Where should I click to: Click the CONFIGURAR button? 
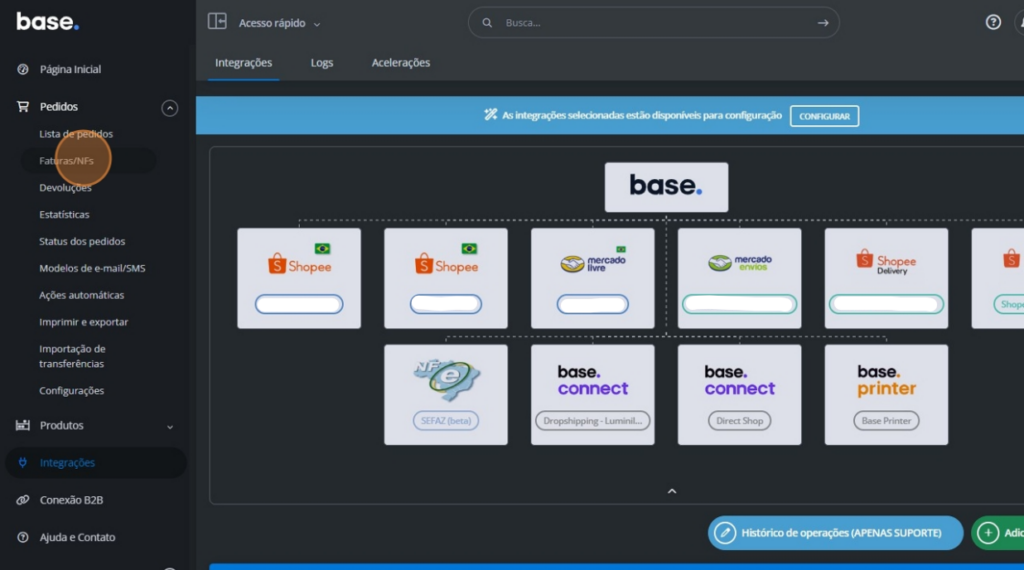click(824, 116)
